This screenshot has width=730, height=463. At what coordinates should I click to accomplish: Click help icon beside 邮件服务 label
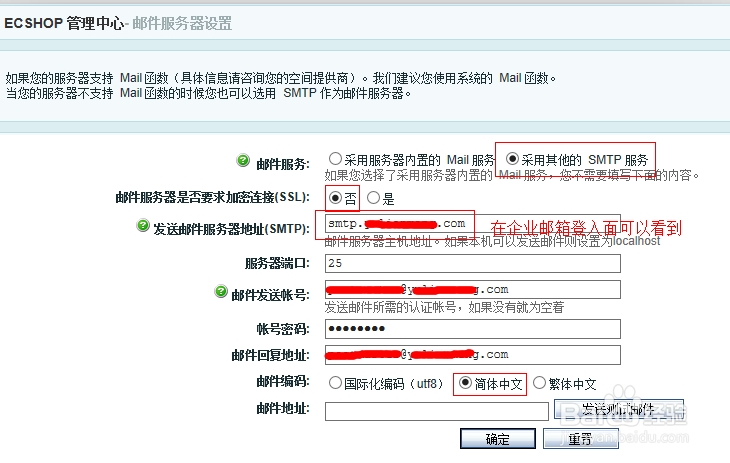243,160
